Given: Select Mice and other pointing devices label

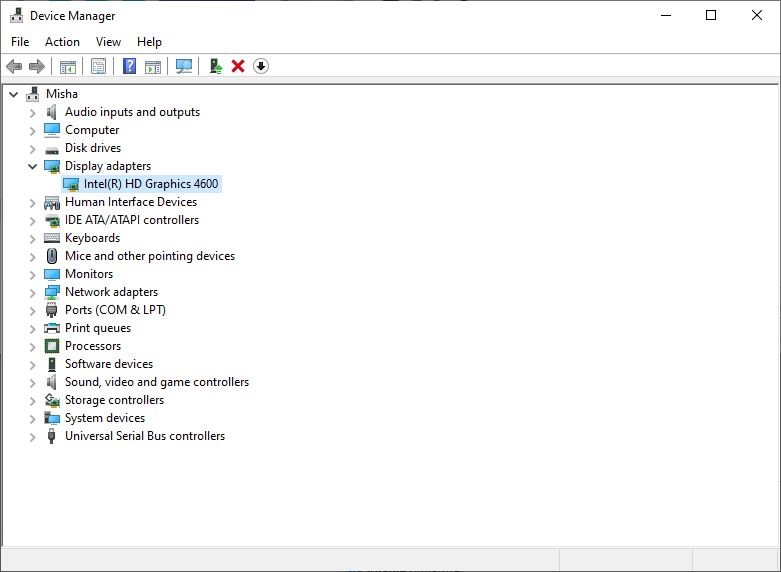Looking at the screenshot, I should pos(150,256).
